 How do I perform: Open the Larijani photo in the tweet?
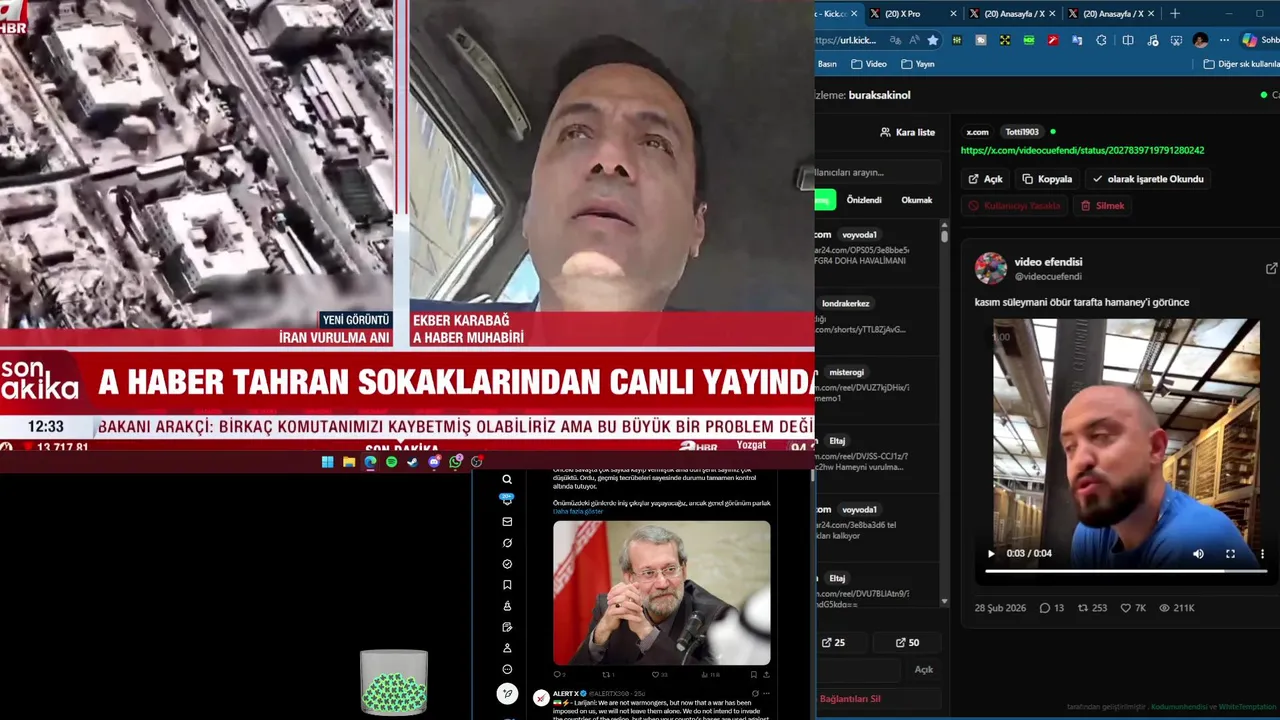[662, 592]
